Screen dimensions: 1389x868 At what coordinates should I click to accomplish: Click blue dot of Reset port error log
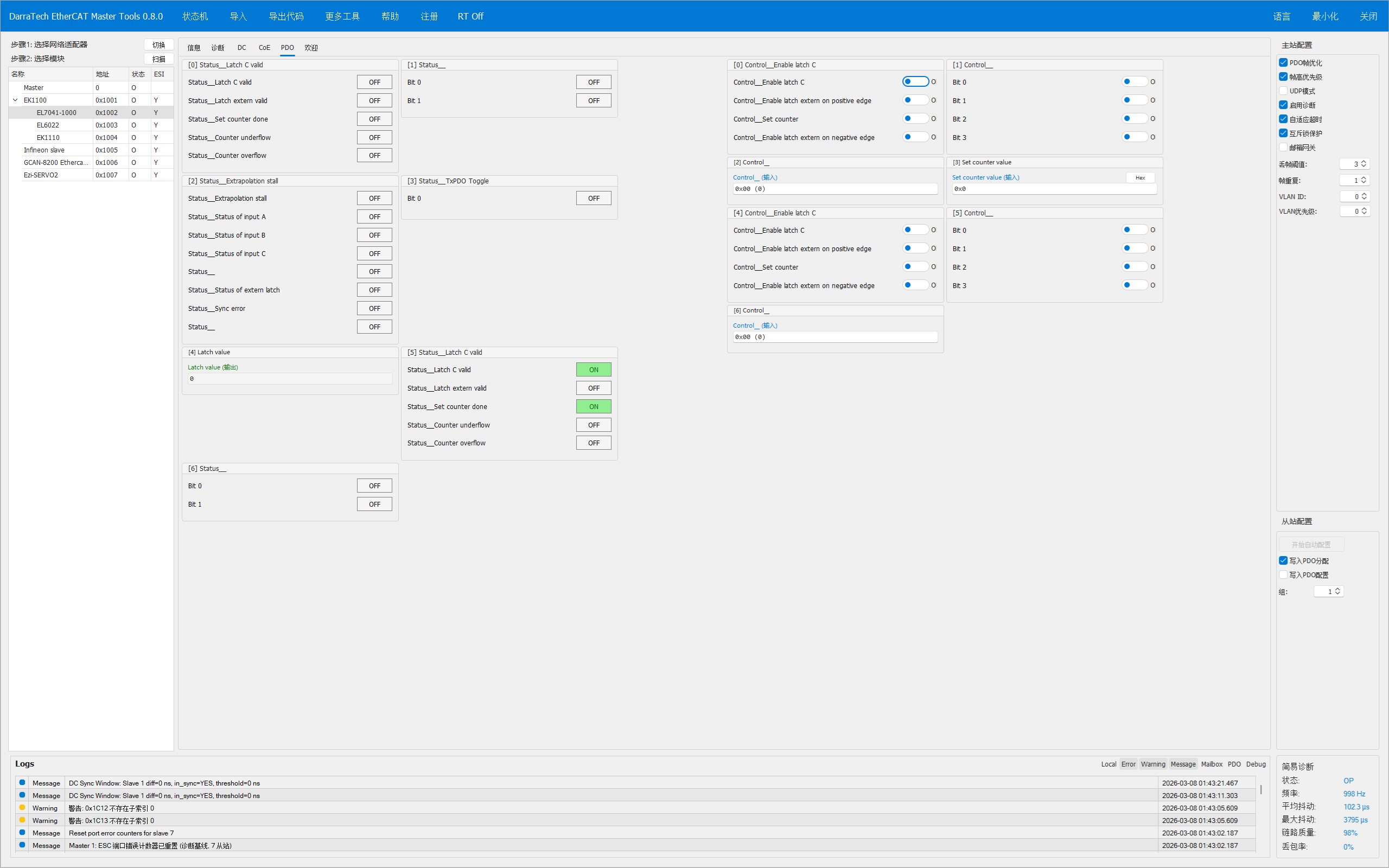pyautogui.click(x=22, y=832)
